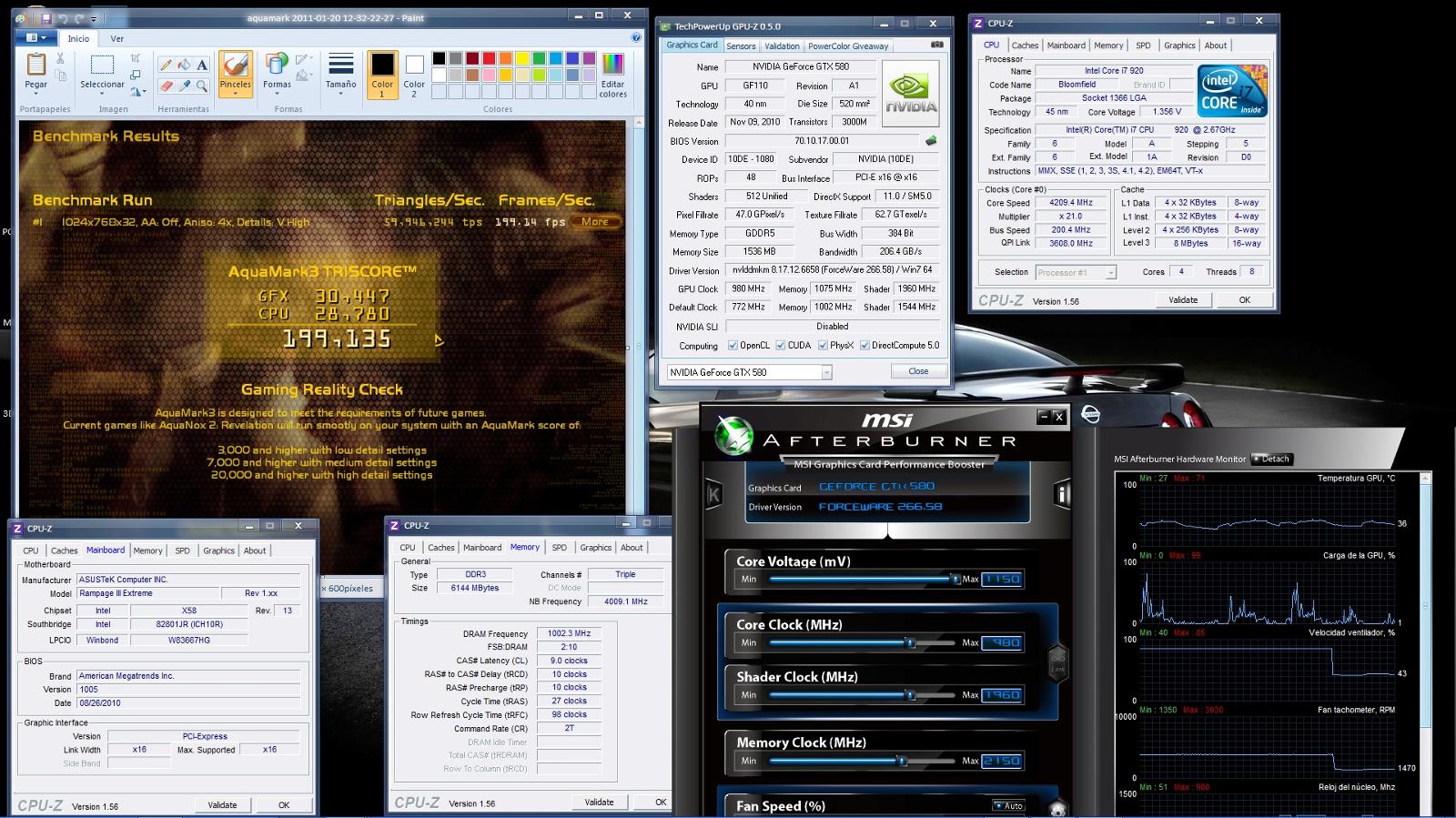
Task: Click Validate in the Mainboard CPU-Z window
Action: (222, 805)
